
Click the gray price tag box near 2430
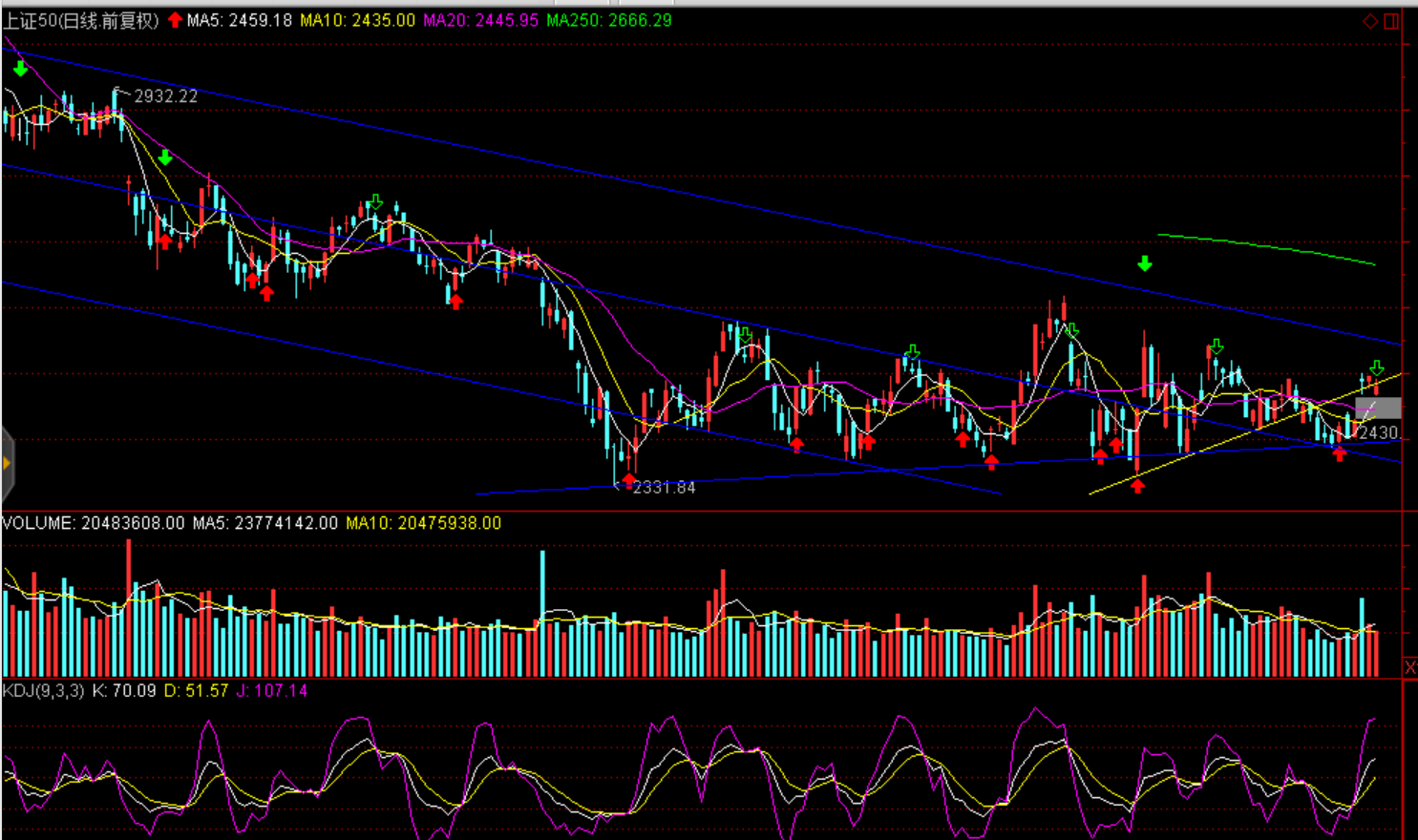pos(1378,409)
